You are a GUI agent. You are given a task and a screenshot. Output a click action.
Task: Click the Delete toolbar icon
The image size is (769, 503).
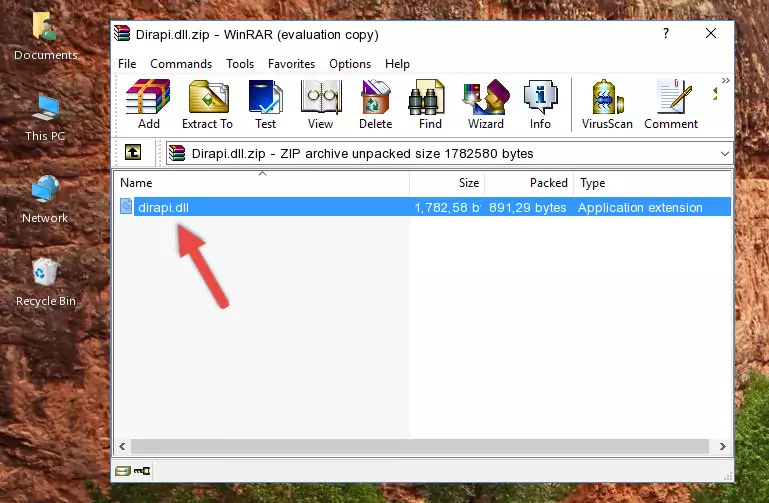[376, 104]
